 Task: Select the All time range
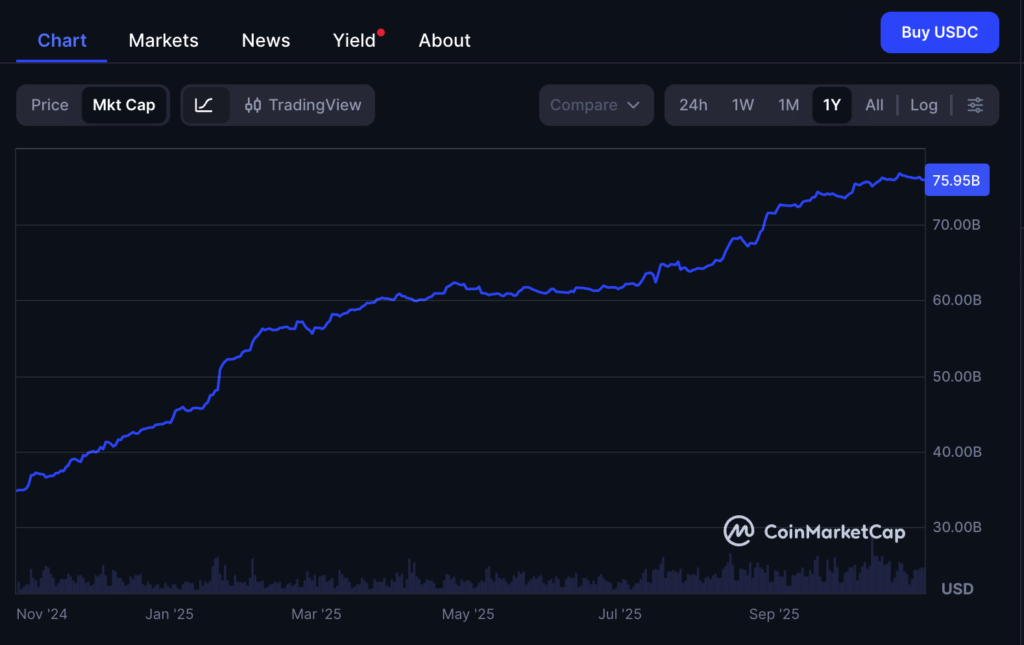coord(874,104)
